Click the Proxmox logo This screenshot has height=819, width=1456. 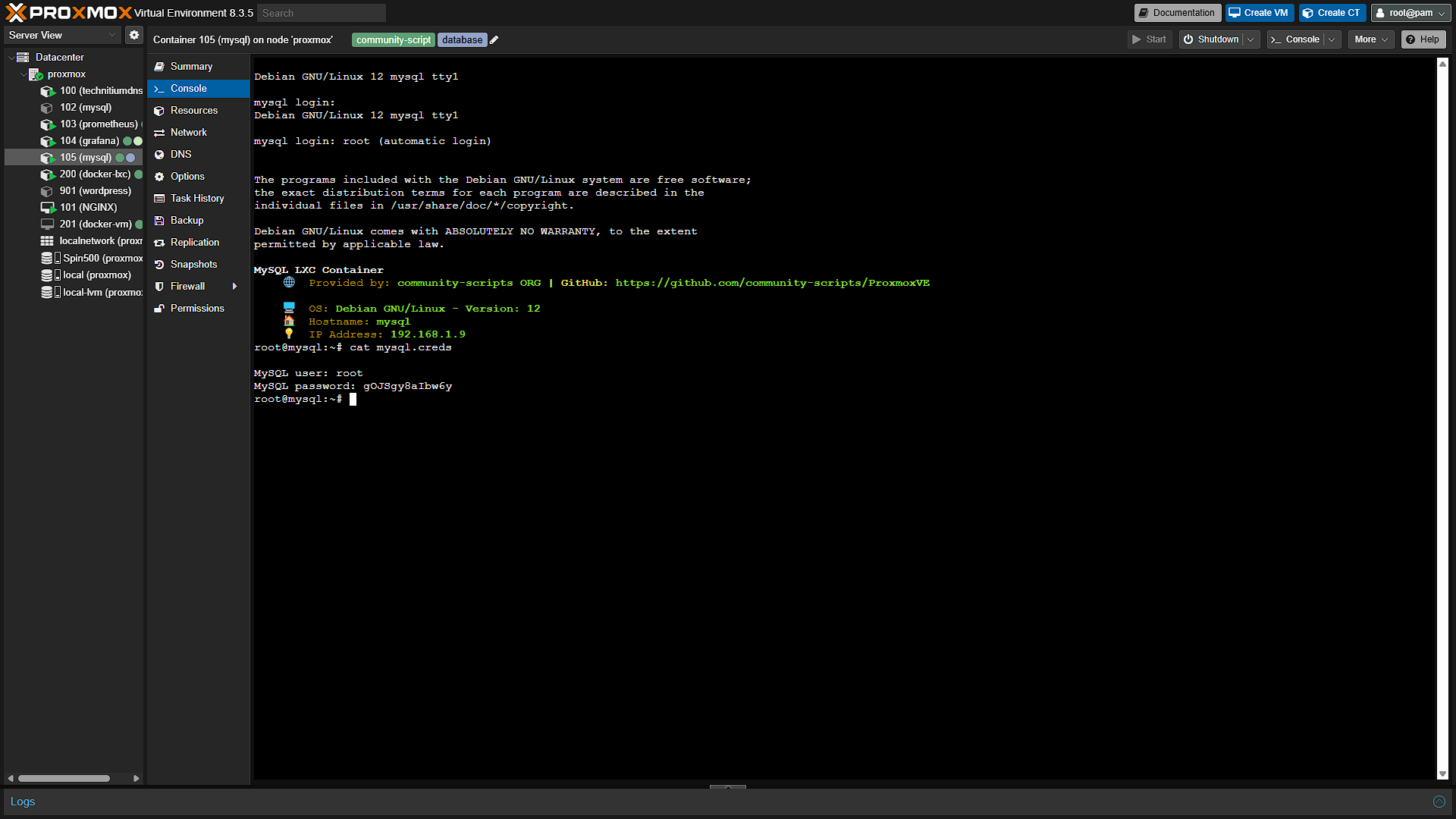68,13
